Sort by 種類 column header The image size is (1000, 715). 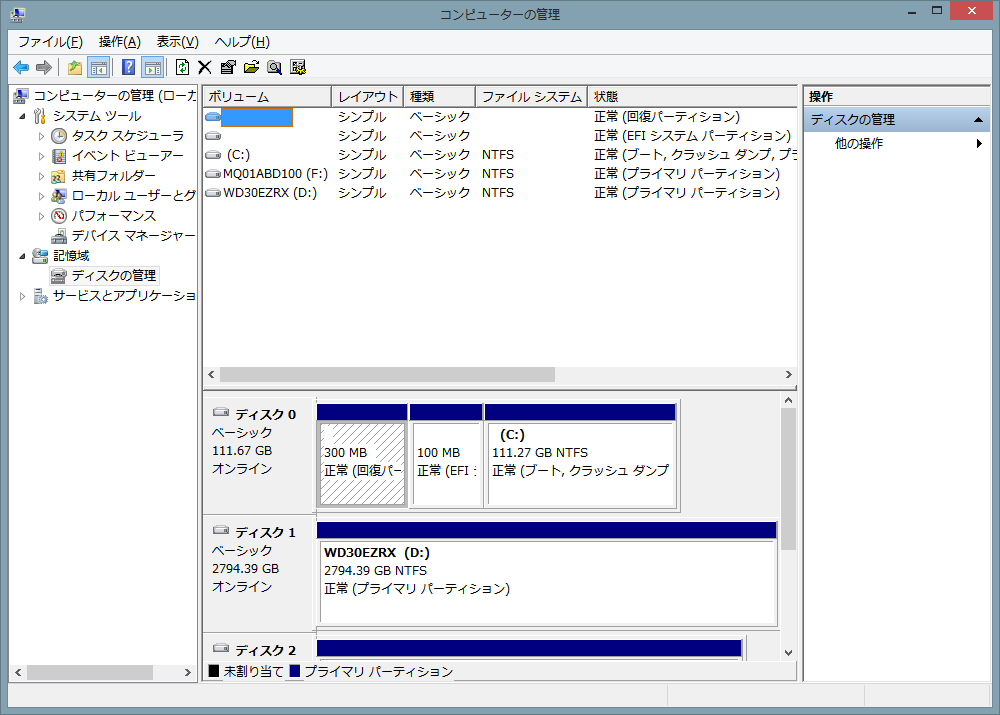[x=440, y=97]
